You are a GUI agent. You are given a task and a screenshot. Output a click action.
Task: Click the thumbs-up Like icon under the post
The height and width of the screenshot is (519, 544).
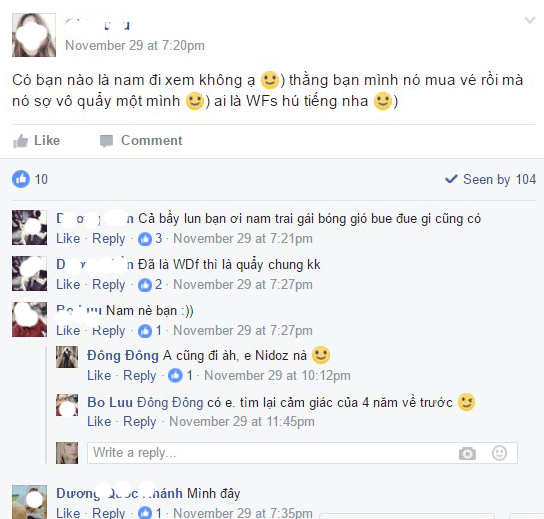[x=20, y=141]
